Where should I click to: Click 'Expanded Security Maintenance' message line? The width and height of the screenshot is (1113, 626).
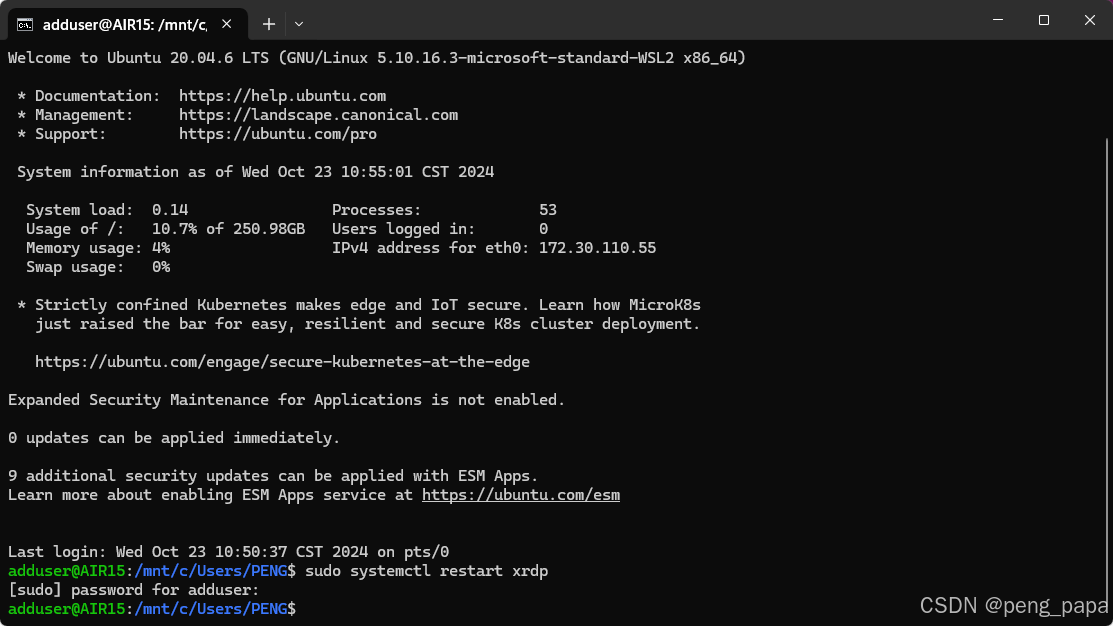(286, 400)
